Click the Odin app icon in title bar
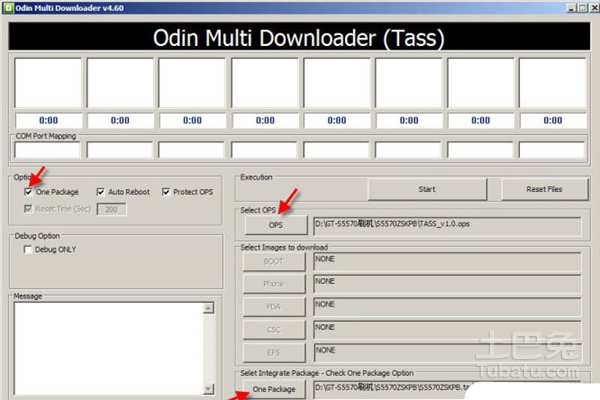Screen dimensions: 600x400 [8, 8]
